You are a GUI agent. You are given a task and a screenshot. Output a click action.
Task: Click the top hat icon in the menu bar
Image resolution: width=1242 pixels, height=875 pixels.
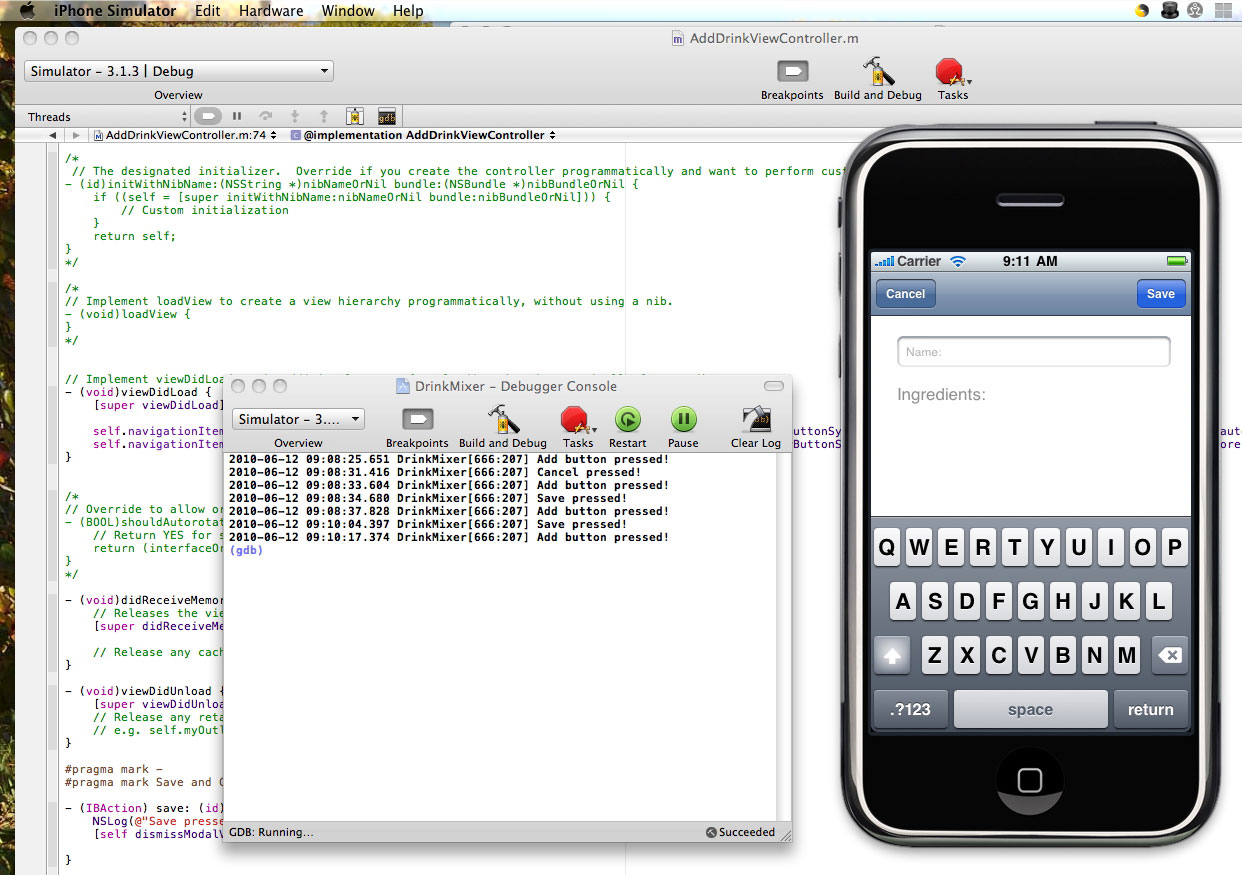pos(1169,11)
